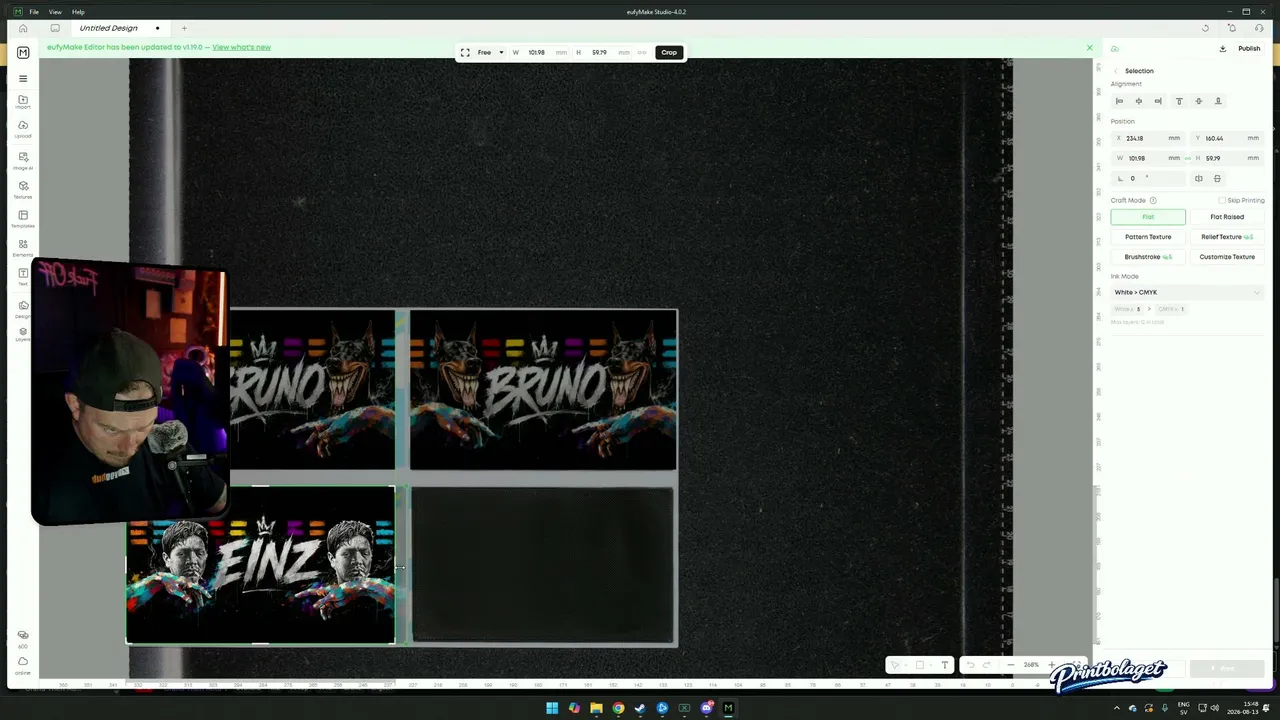Click the eufyMake M logo button
This screenshot has width=1280, height=720.
click(23, 52)
